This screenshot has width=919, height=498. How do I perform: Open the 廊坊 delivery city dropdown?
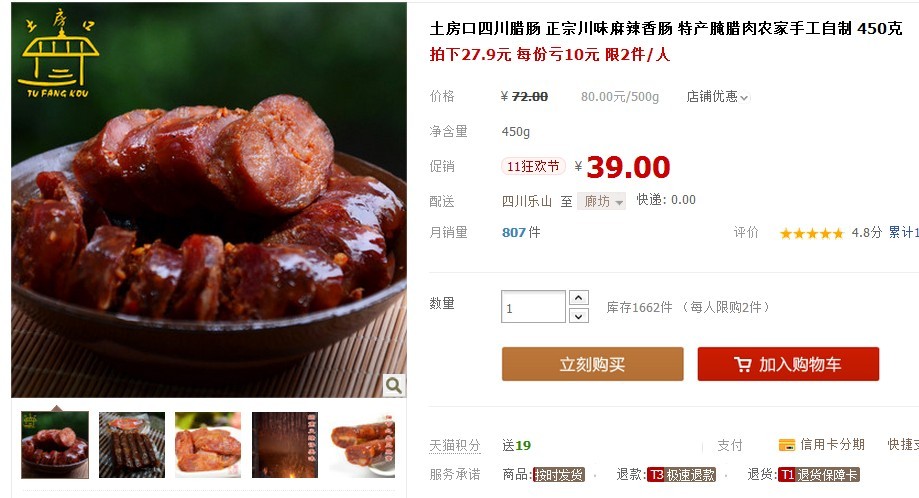click(x=601, y=202)
